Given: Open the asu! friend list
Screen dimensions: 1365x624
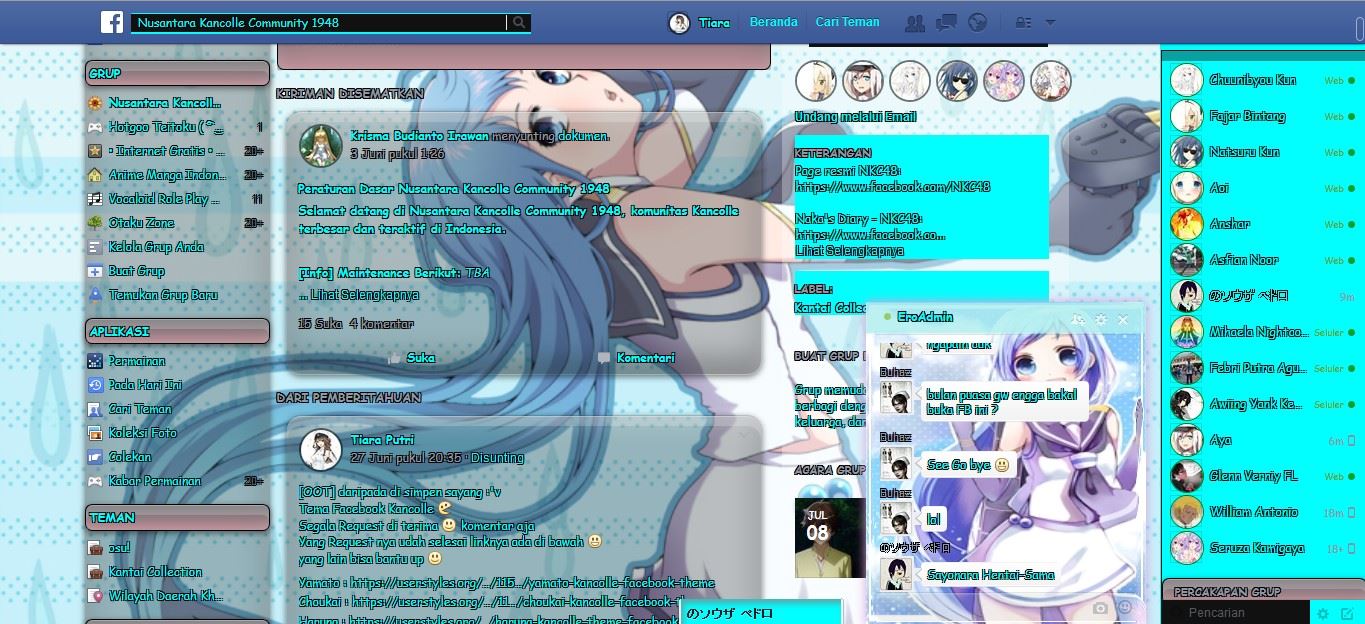Looking at the screenshot, I should click(x=119, y=548).
